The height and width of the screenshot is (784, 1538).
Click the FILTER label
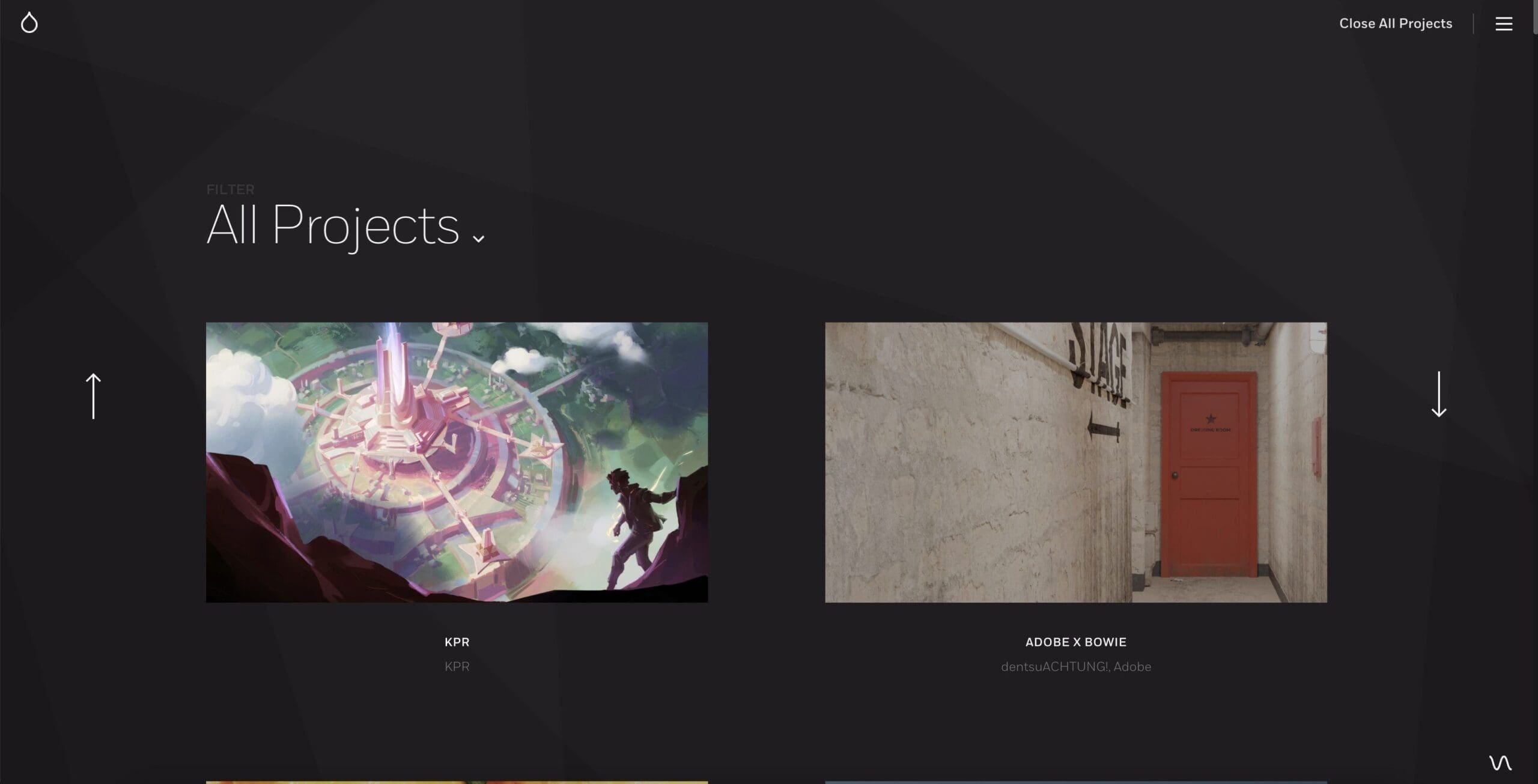coord(230,189)
